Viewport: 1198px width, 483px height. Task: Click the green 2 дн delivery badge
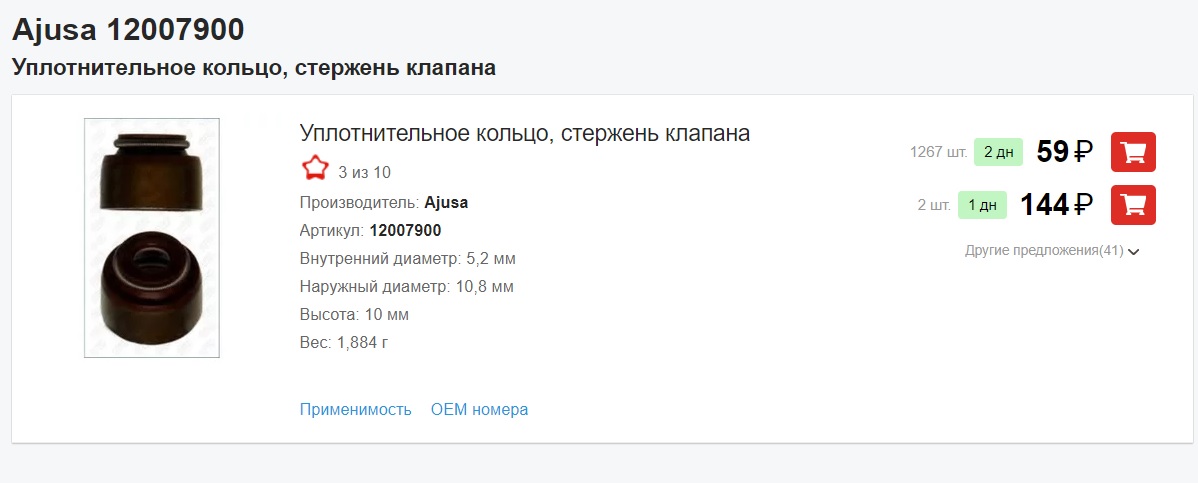coord(998,152)
